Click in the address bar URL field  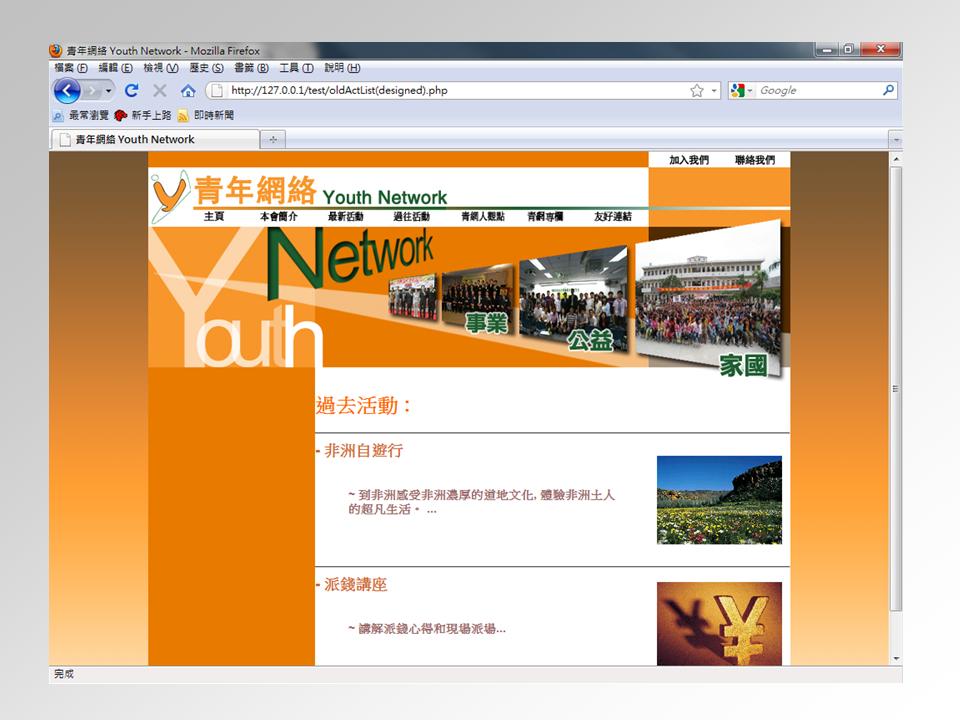[450, 91]
